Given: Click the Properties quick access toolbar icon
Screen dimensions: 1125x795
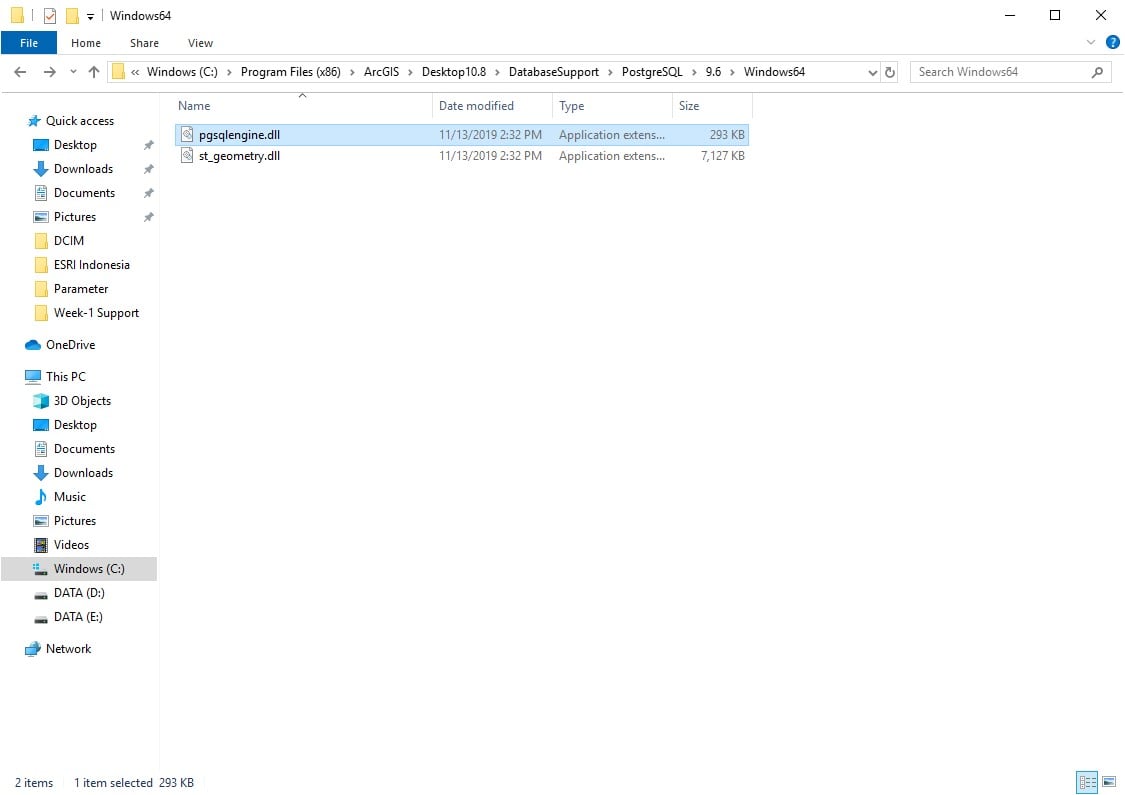Looking at the screenshot, I should [50, 16].
